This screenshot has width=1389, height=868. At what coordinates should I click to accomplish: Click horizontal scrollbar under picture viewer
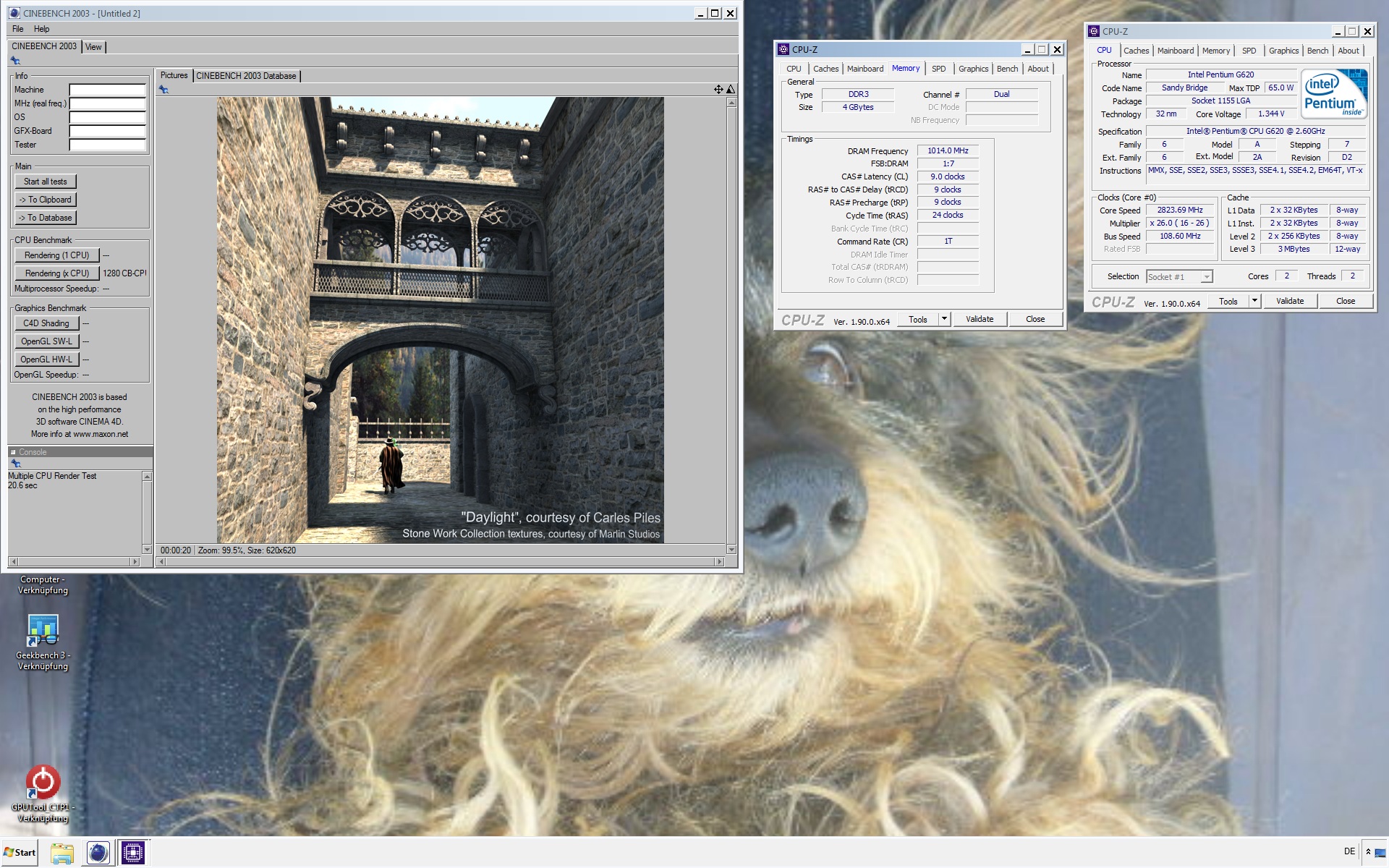[441, 561]
